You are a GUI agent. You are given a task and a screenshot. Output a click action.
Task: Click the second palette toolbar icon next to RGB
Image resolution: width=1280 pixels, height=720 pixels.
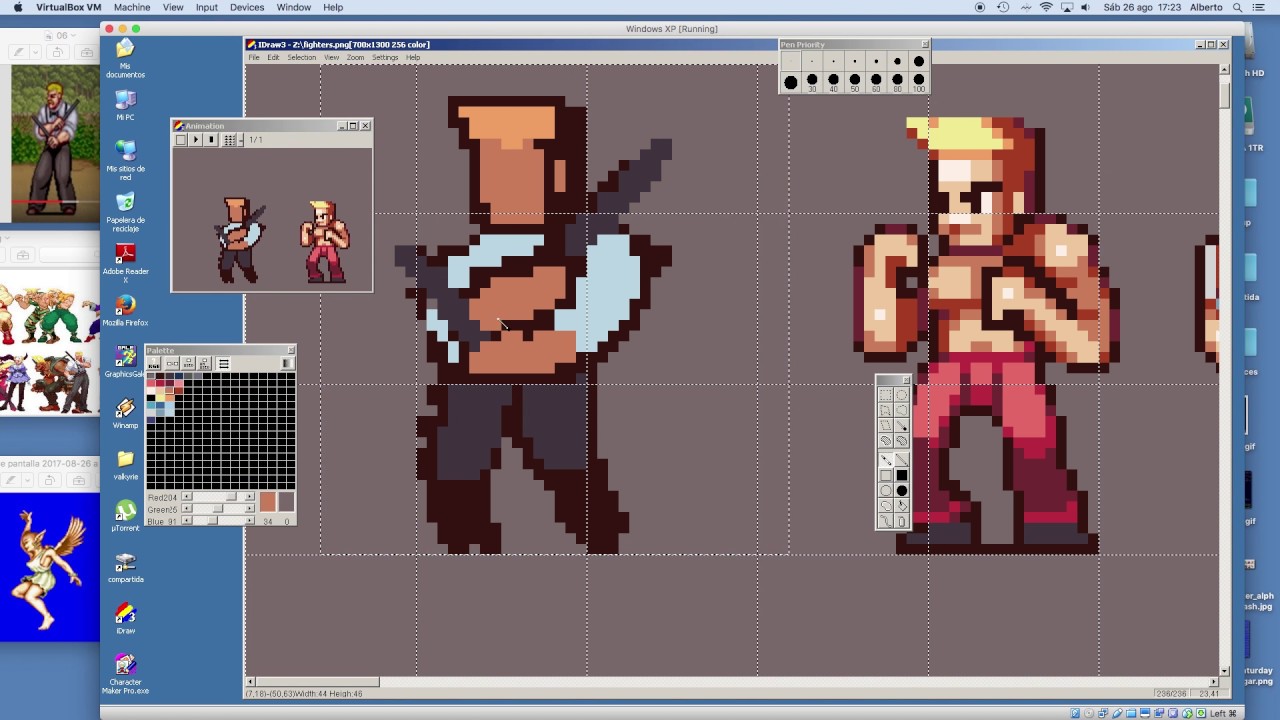coord(172,363)
